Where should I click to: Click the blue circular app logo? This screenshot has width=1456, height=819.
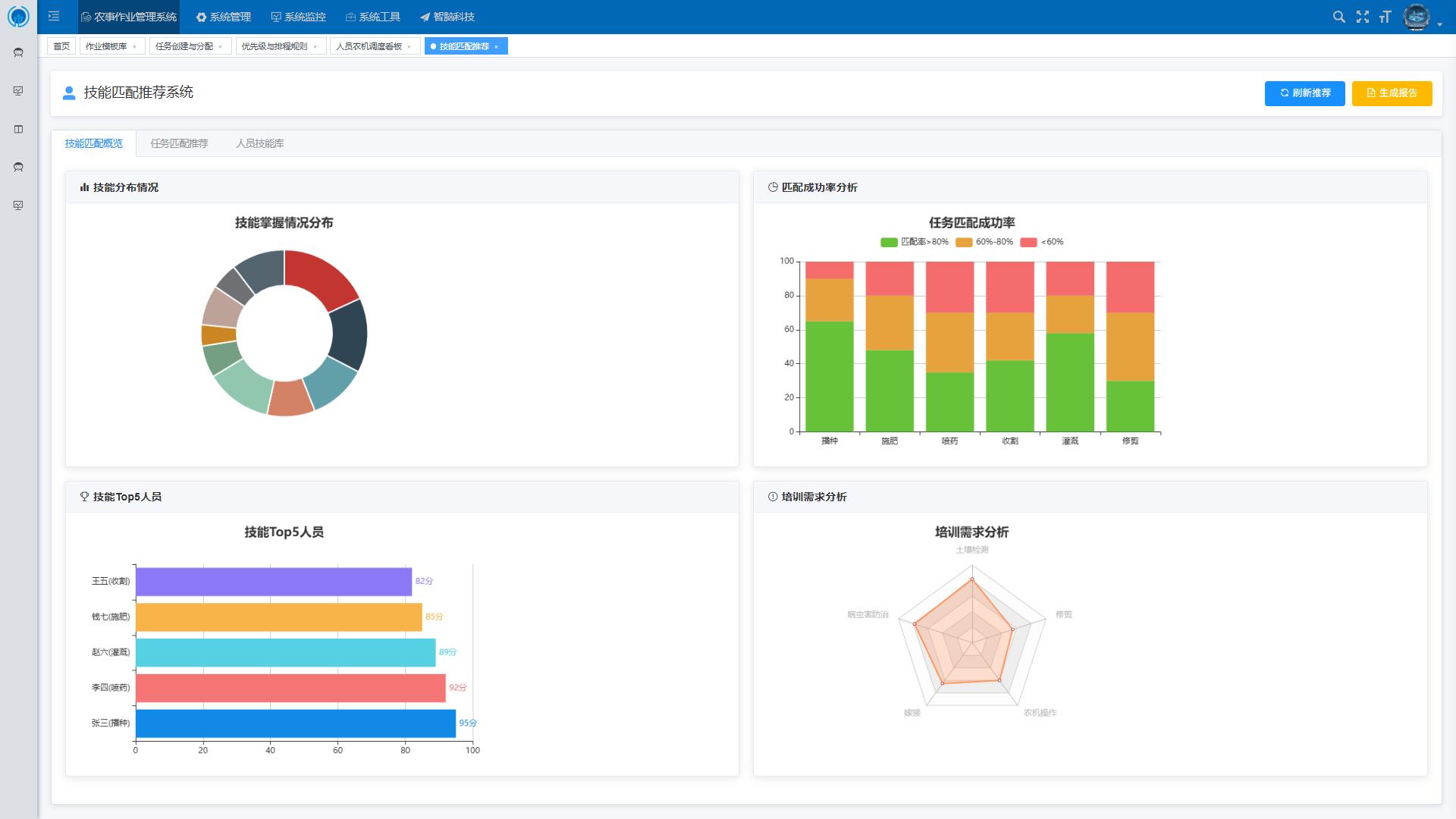pos(18,16)
